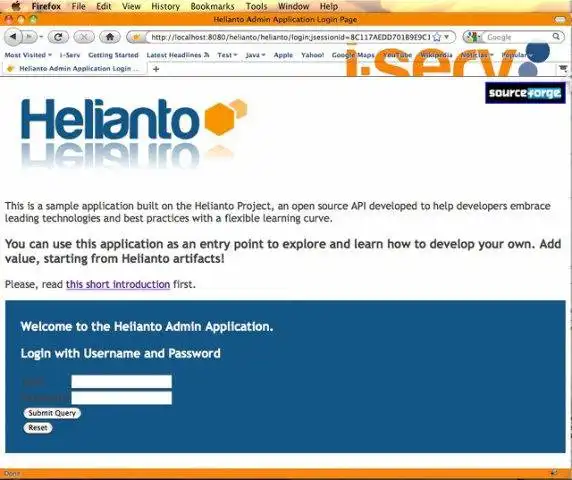Open the Help menu

pos(329,6)
